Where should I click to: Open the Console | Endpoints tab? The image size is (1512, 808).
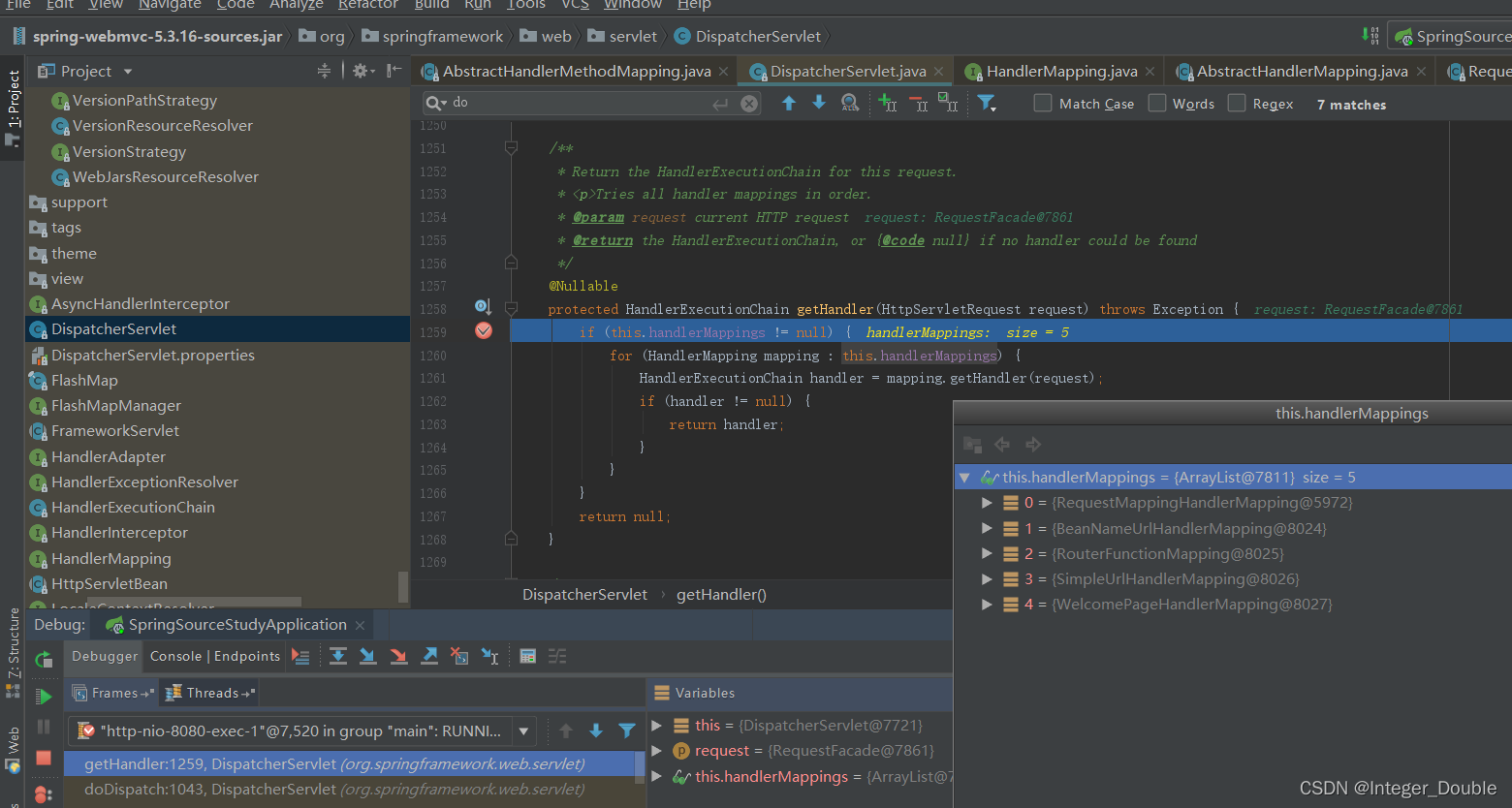(214, 657)
